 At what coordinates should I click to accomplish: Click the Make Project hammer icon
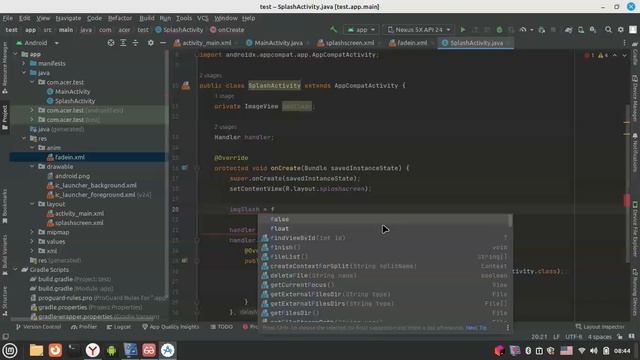(333, 29)
